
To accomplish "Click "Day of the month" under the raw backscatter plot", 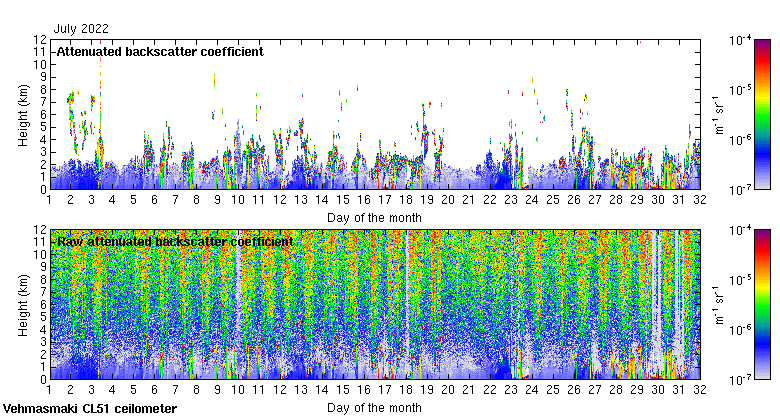I will 374,408.
